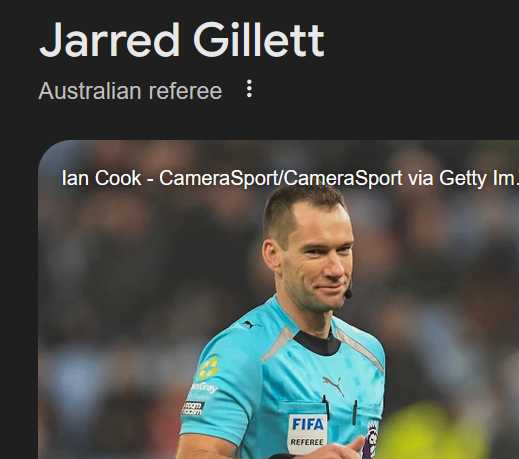Click the referee's face in the photo
The image size is (519, 459).
pos(315,258)
